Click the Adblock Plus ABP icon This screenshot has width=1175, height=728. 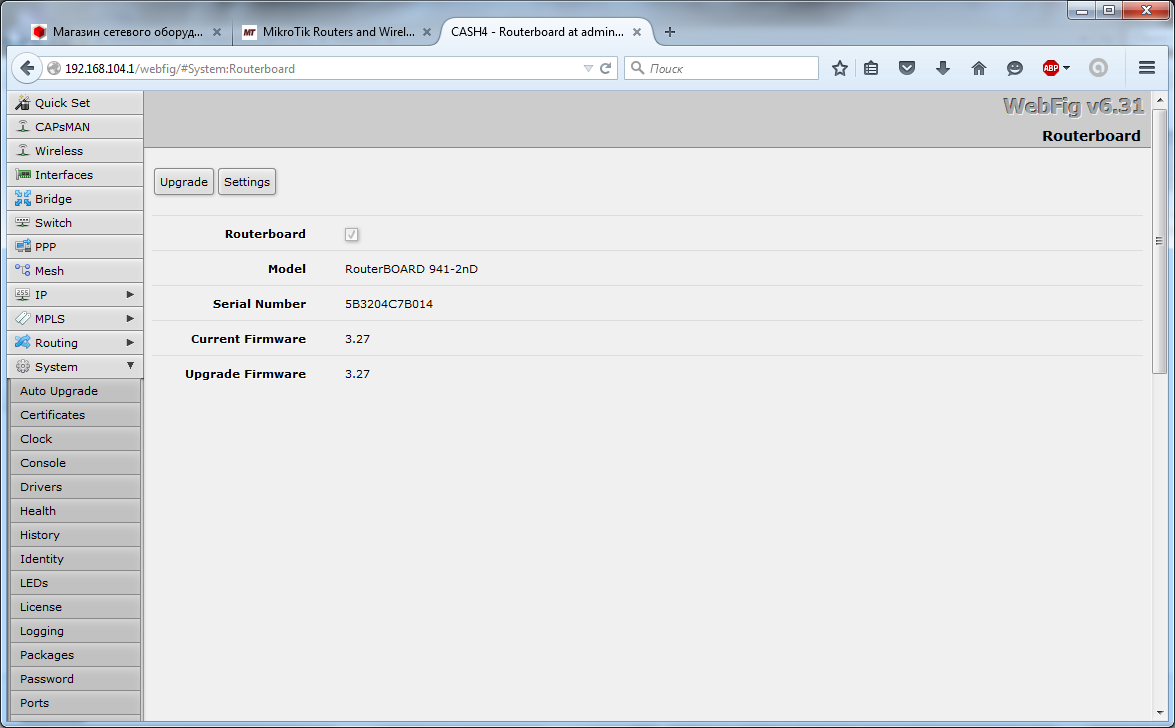1051,68
